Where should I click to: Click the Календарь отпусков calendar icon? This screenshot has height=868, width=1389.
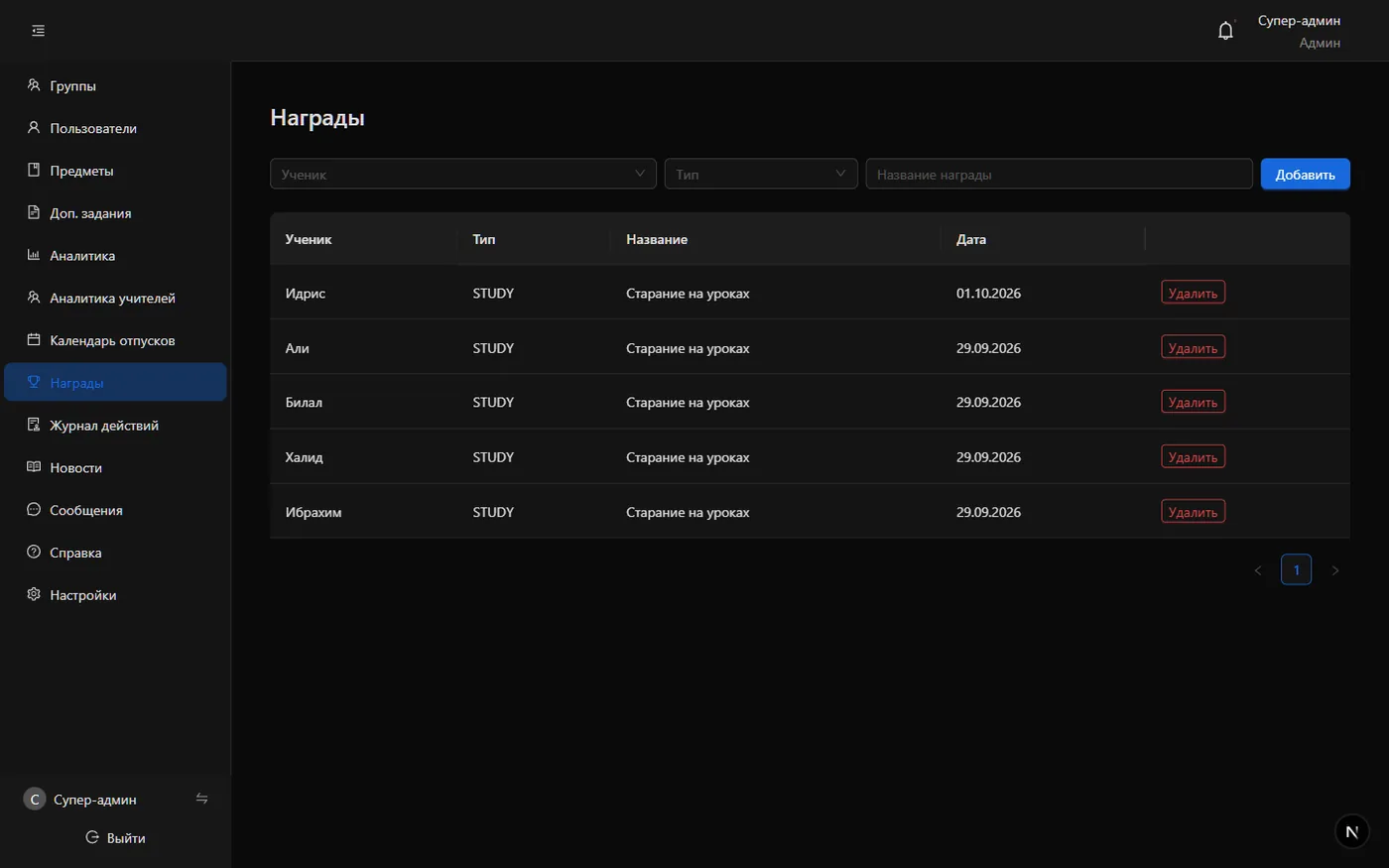[34, 340]
